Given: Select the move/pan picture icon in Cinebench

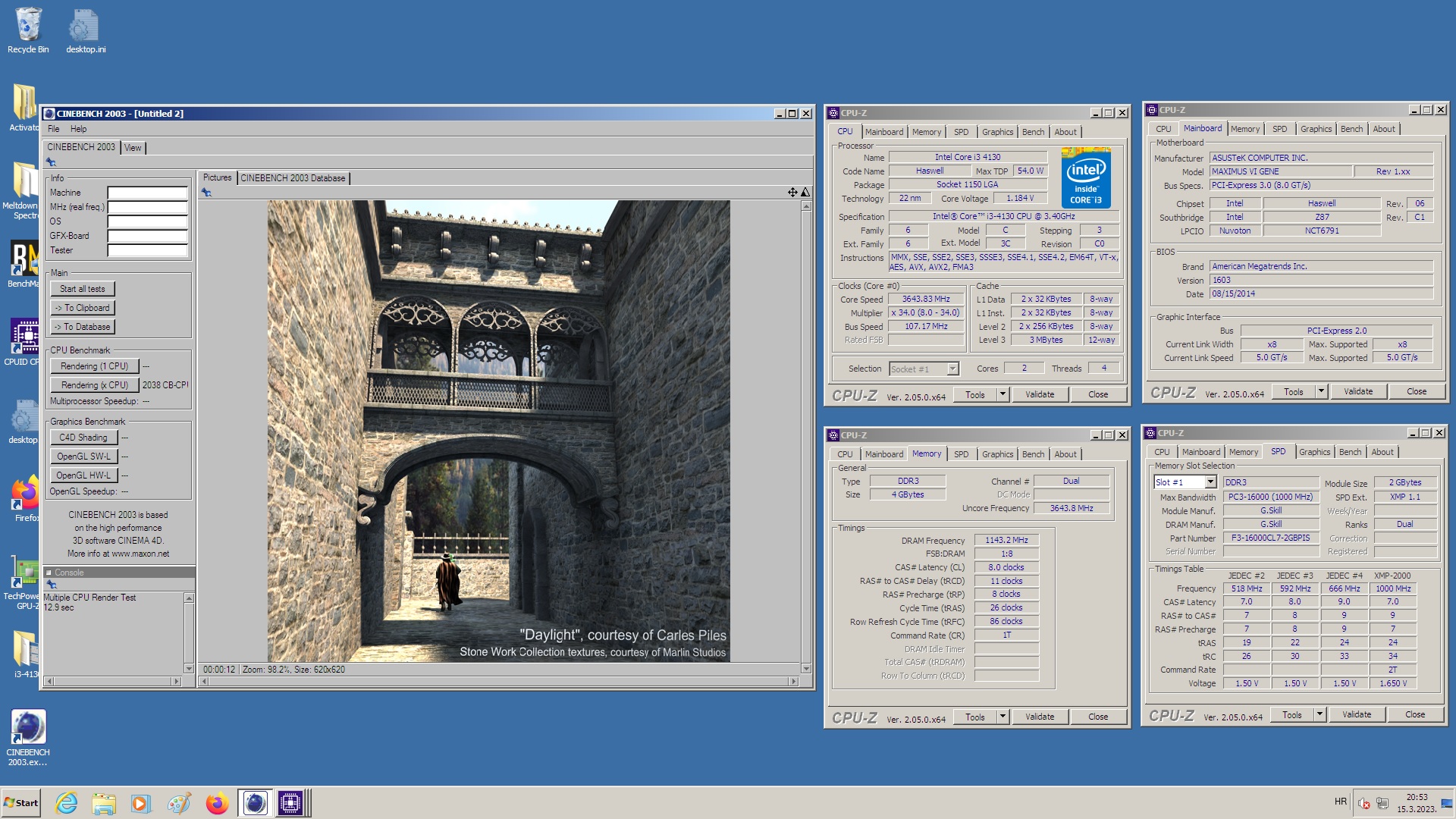Looking at the screenshot, I should (x=792, y=193).
